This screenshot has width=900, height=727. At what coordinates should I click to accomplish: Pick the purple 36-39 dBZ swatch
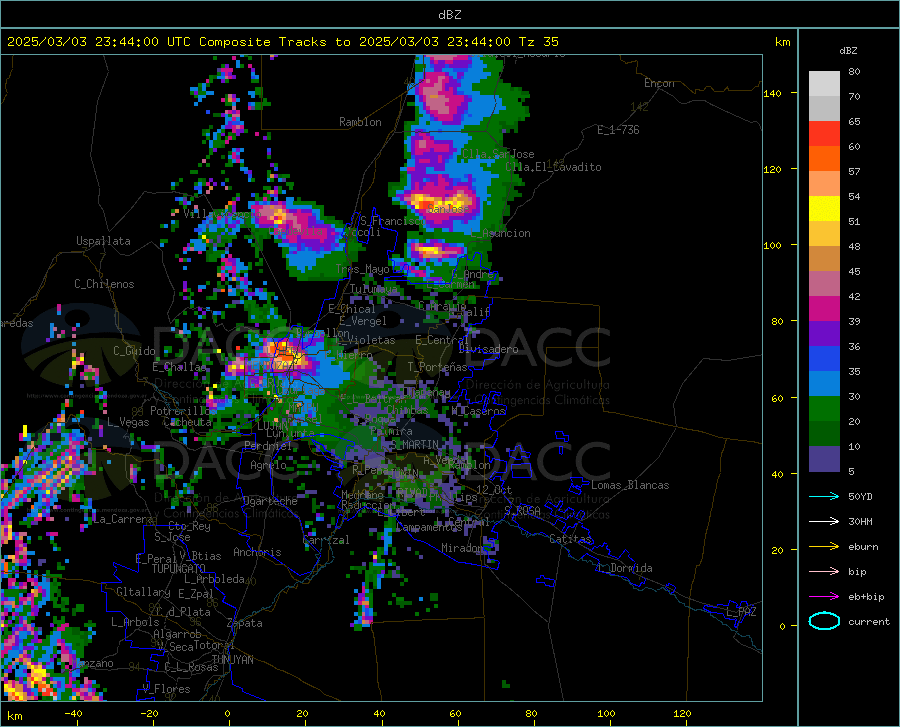tap(824, 334)
